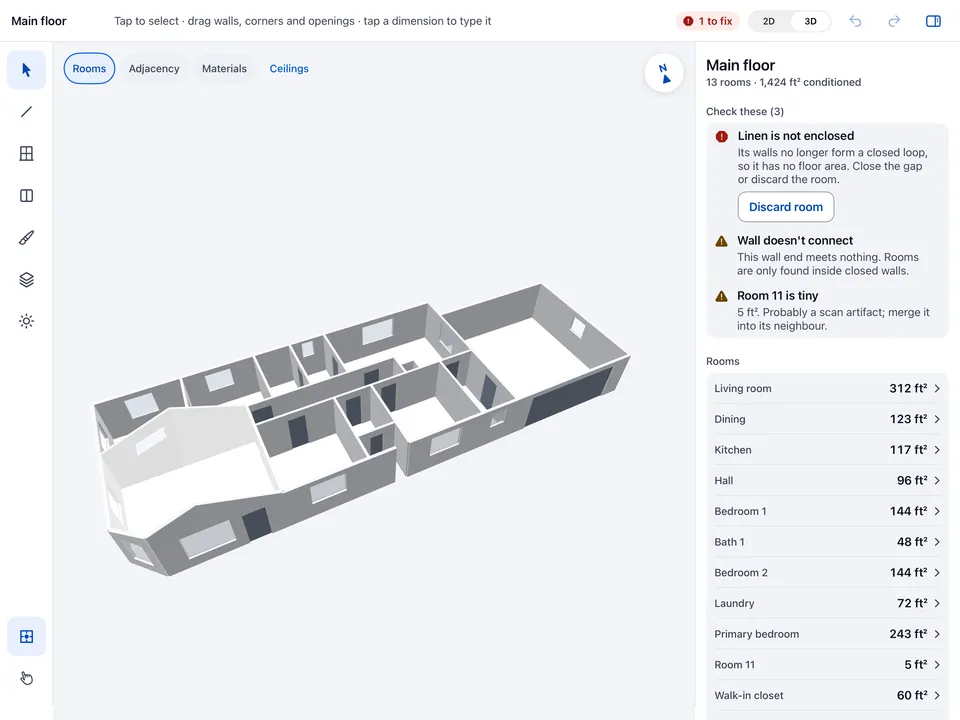
Task: Click the Discard room button
Action: [x=786, y=207]
